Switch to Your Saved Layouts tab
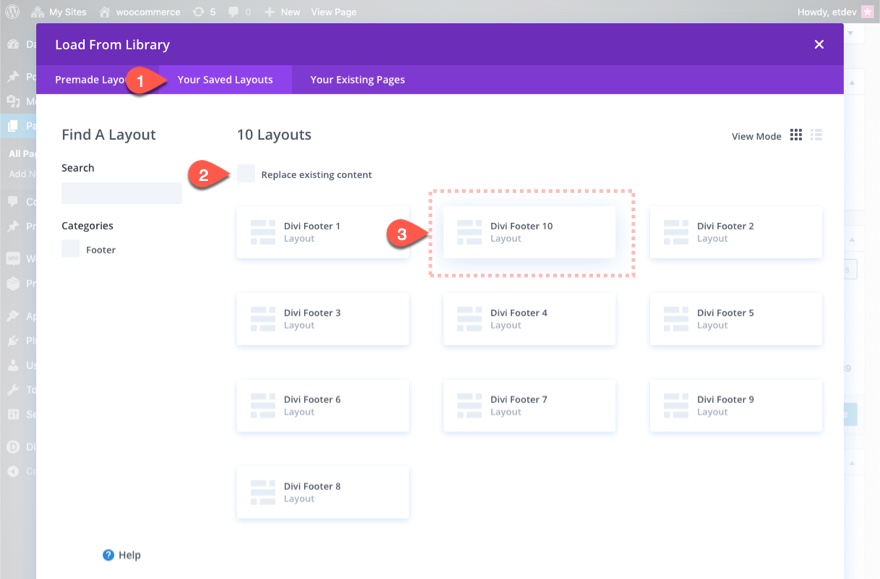Viewport: 880px width, 579px height. click(225, 80)
